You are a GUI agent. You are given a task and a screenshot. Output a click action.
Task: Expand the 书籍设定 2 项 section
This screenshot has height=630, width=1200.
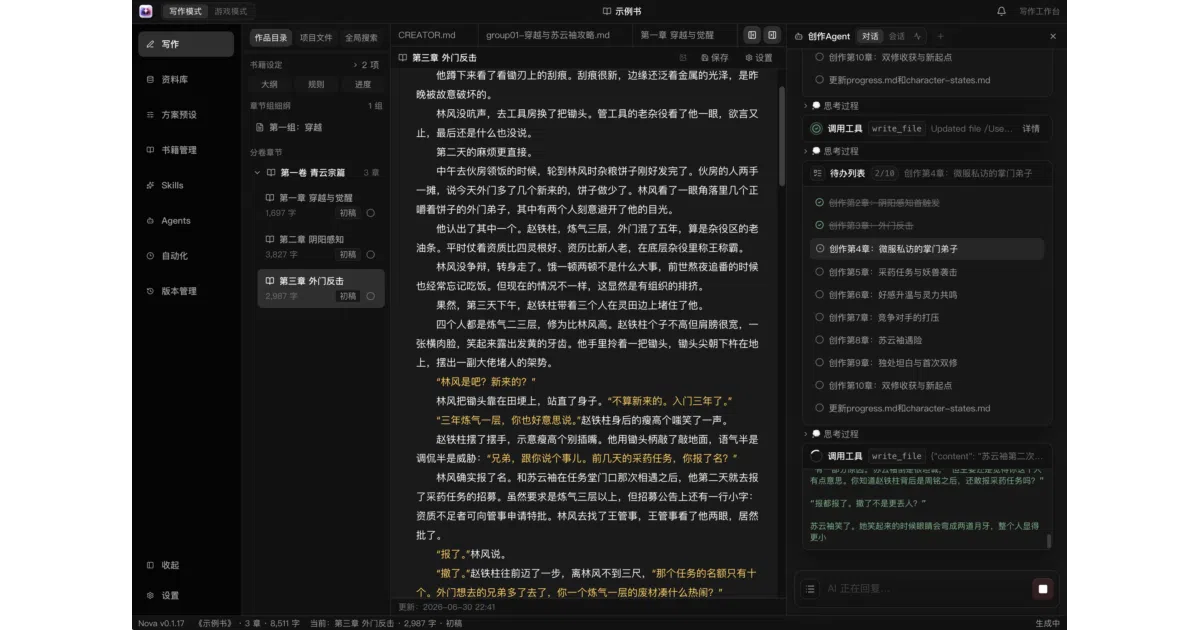[316, 64]
